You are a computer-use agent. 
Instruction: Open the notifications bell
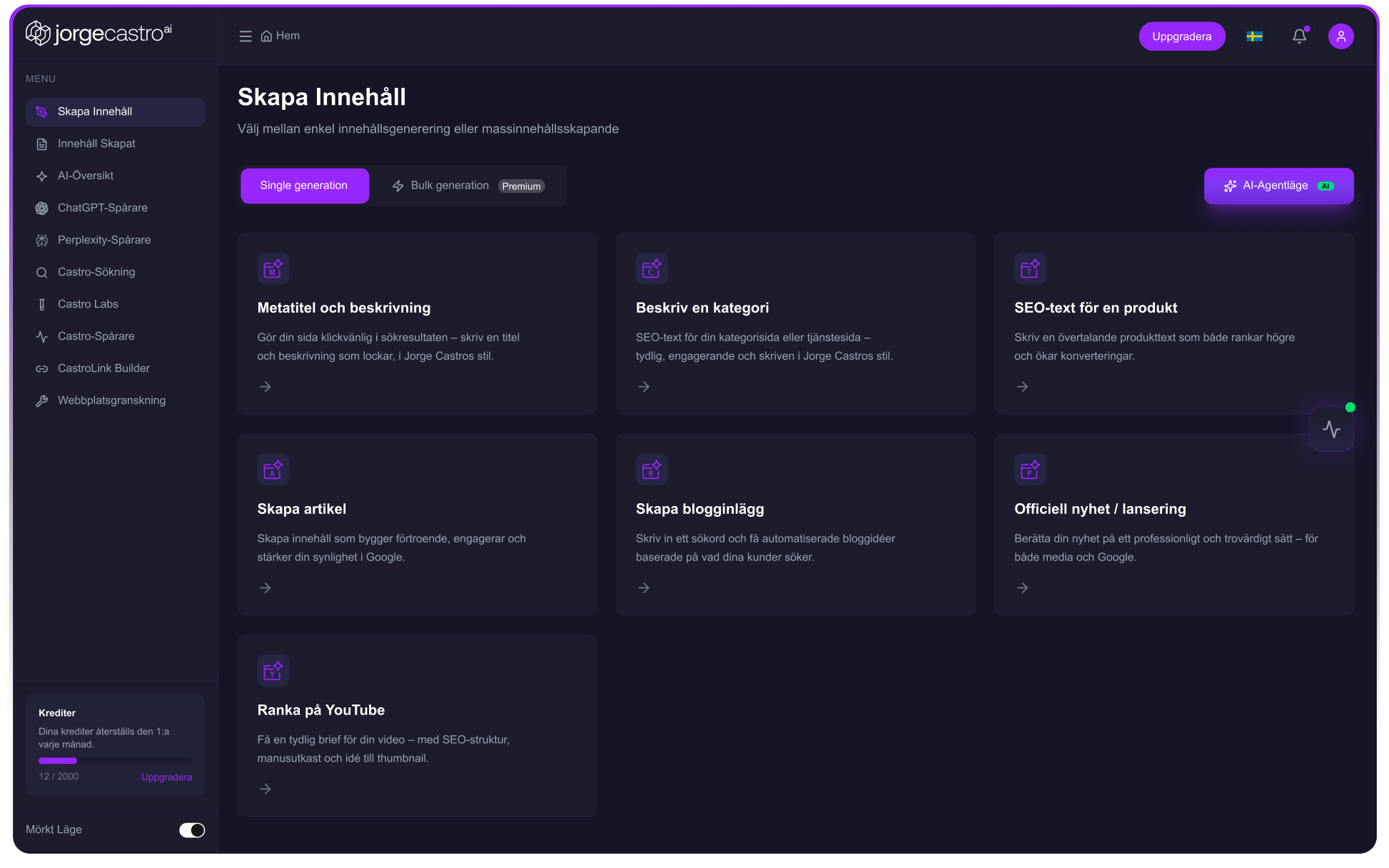pos(1299,36)
